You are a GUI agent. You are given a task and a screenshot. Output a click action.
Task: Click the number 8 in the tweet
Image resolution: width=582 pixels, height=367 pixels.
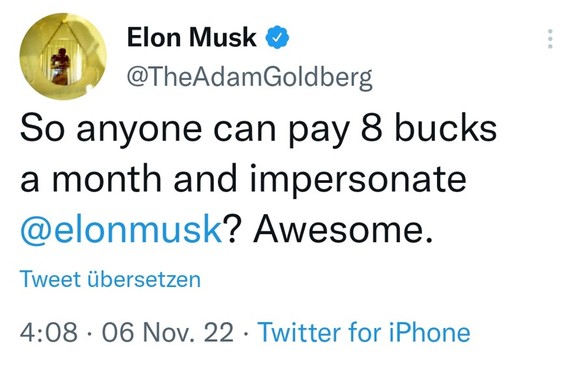372,128
